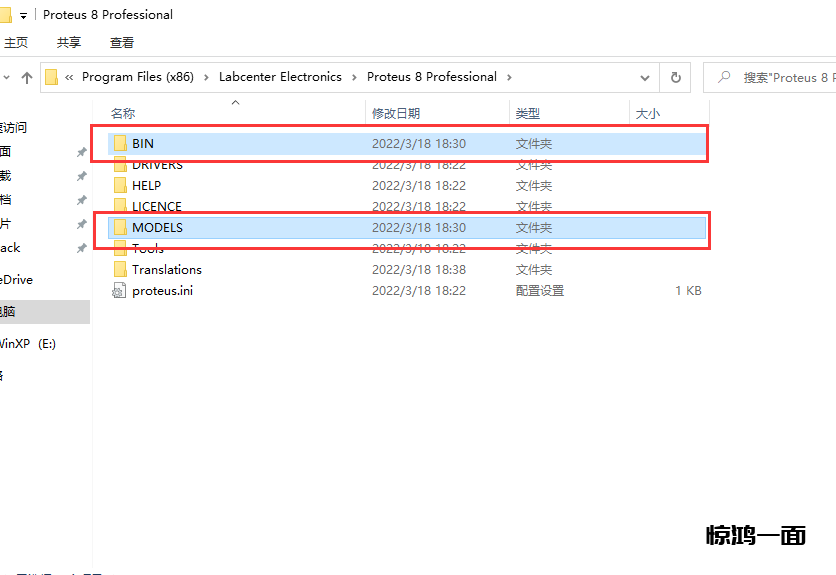Expand the address bar history dropdown
This screenshot has width=836, height=575.
coord(645,77)
